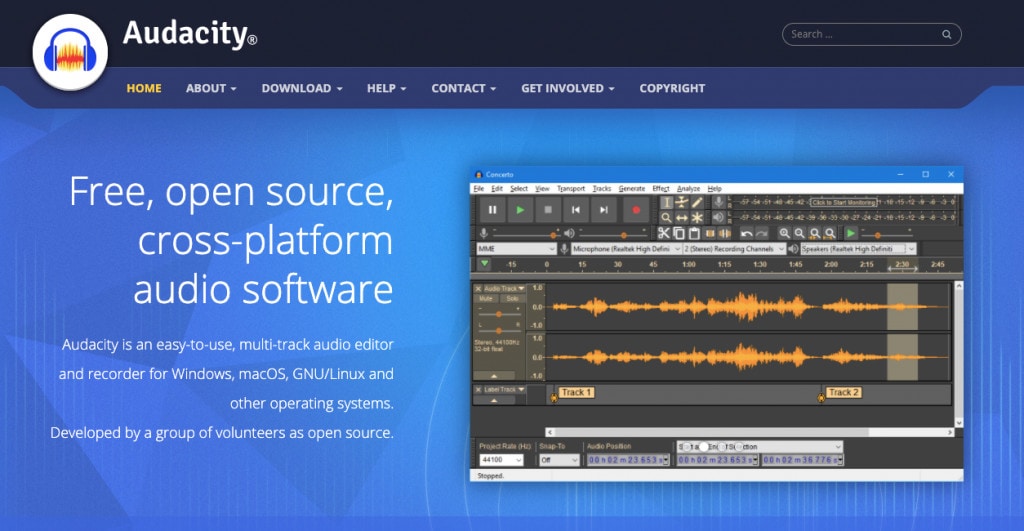Screen dimensions: 1024x531
Task: Click the Audacity headphones logo
Action: (x=70, y=54)
